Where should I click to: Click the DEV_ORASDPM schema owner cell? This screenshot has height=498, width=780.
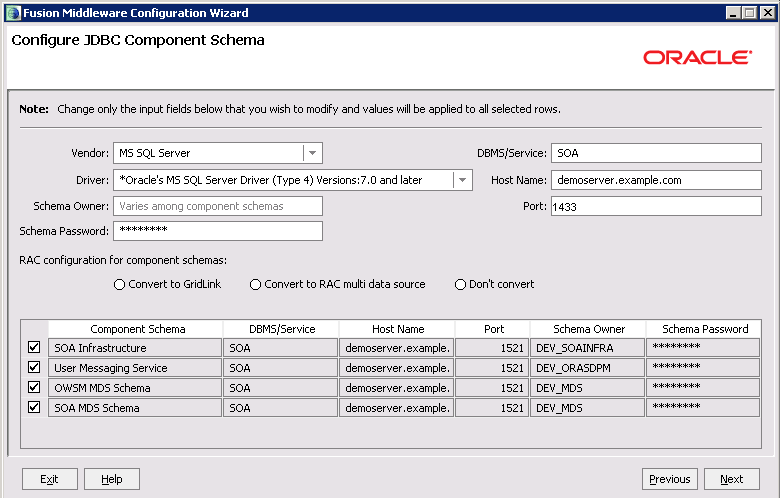587,368
